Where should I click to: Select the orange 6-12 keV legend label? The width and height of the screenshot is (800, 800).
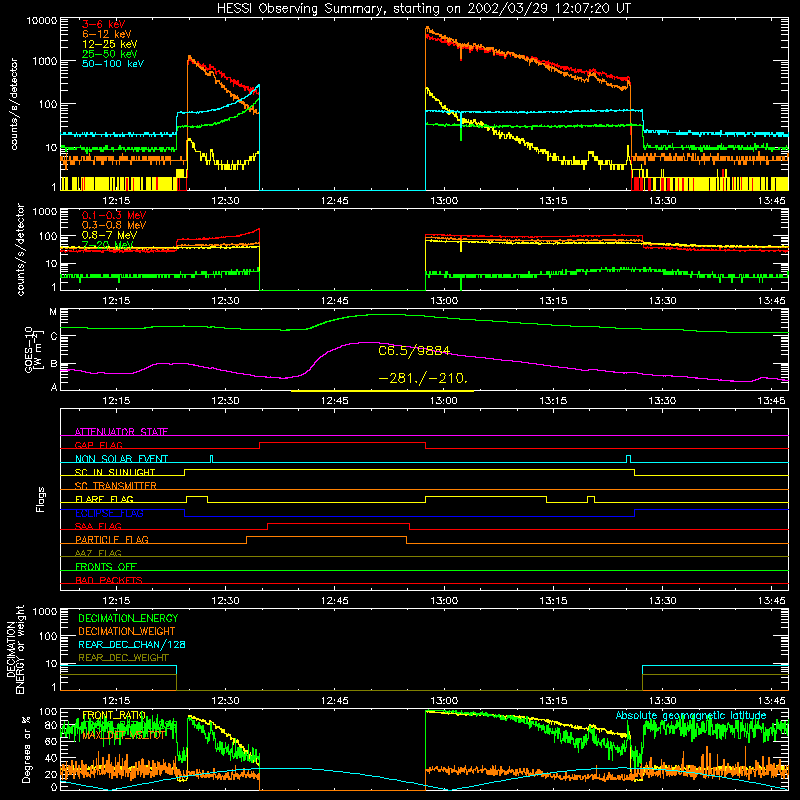(x=106, y=34)
